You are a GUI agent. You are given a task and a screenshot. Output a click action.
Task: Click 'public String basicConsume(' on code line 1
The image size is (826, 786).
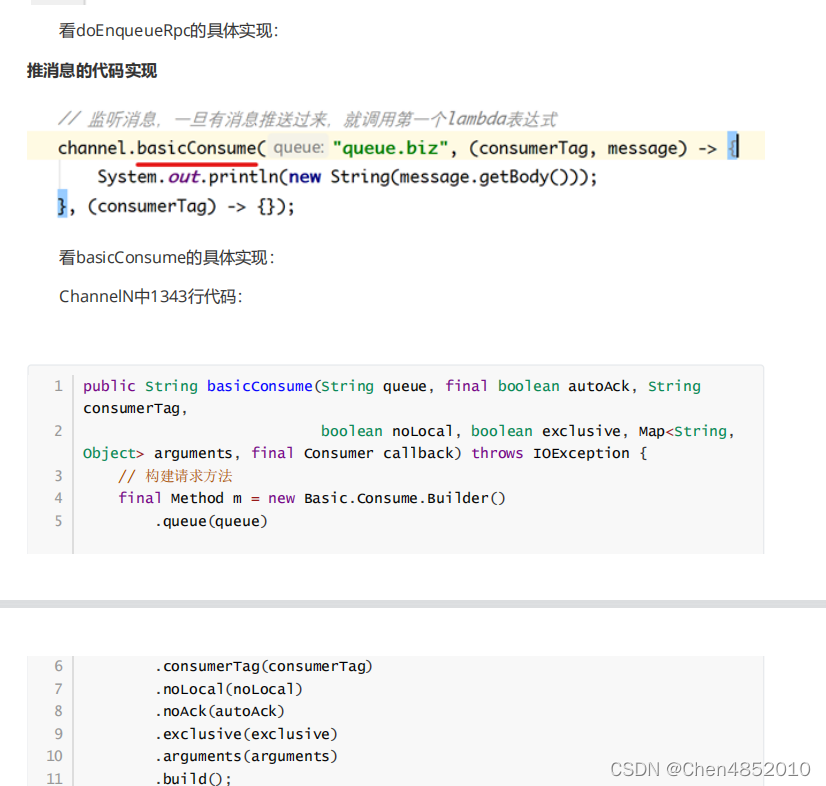[x=202, y=386]
